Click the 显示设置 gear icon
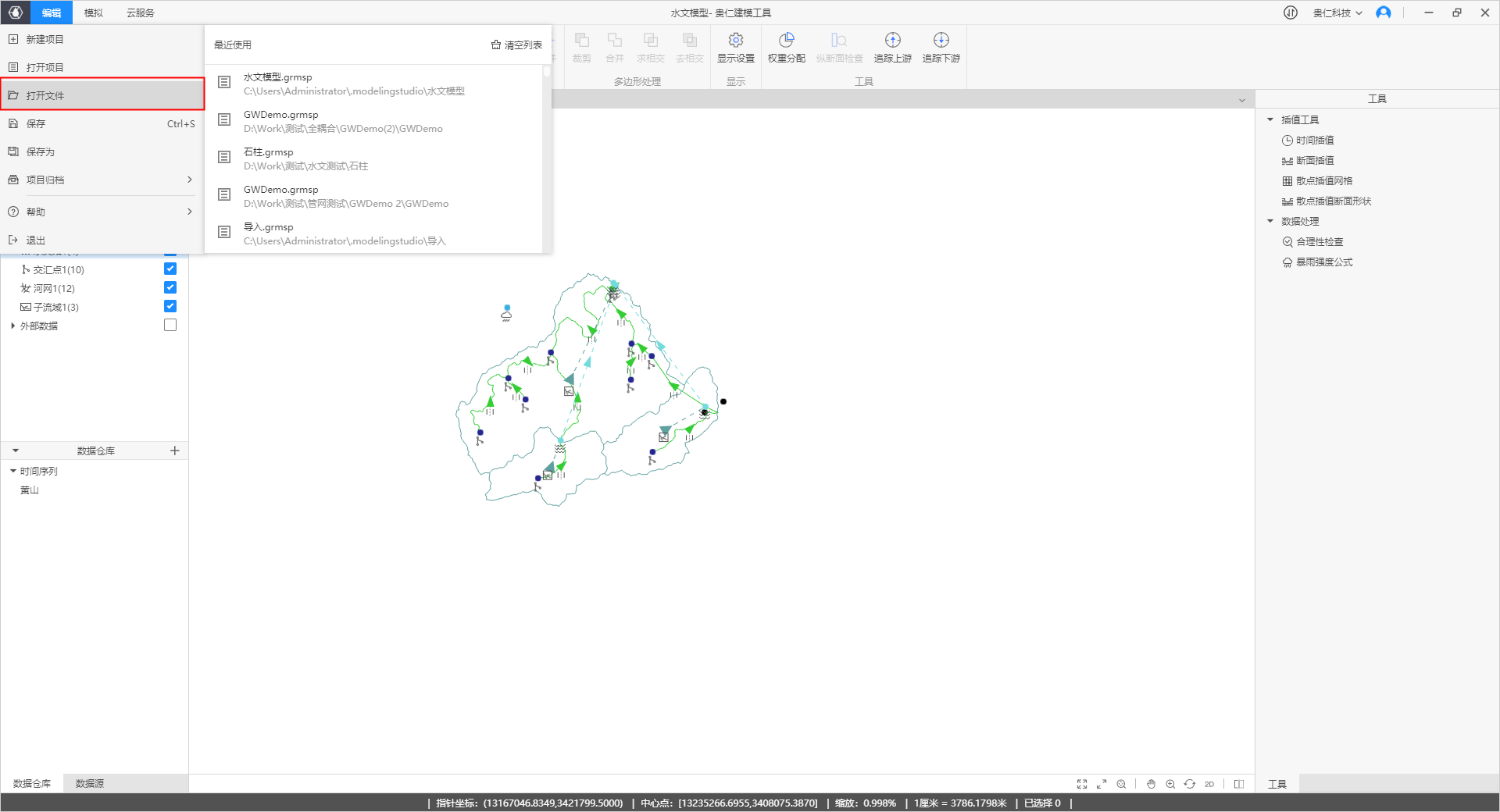The height and width of the screenshot is (812, 1500). (735, 41)
